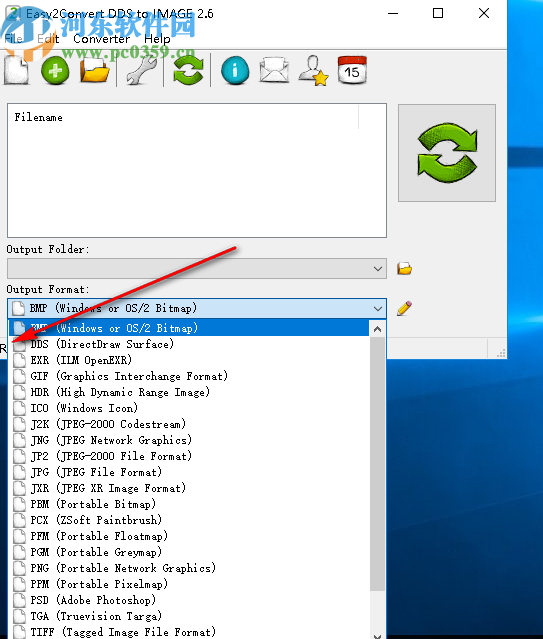Viewport: 543px width, 639px height.
Task: Open the blue info icon
Action: coord(235,71)
